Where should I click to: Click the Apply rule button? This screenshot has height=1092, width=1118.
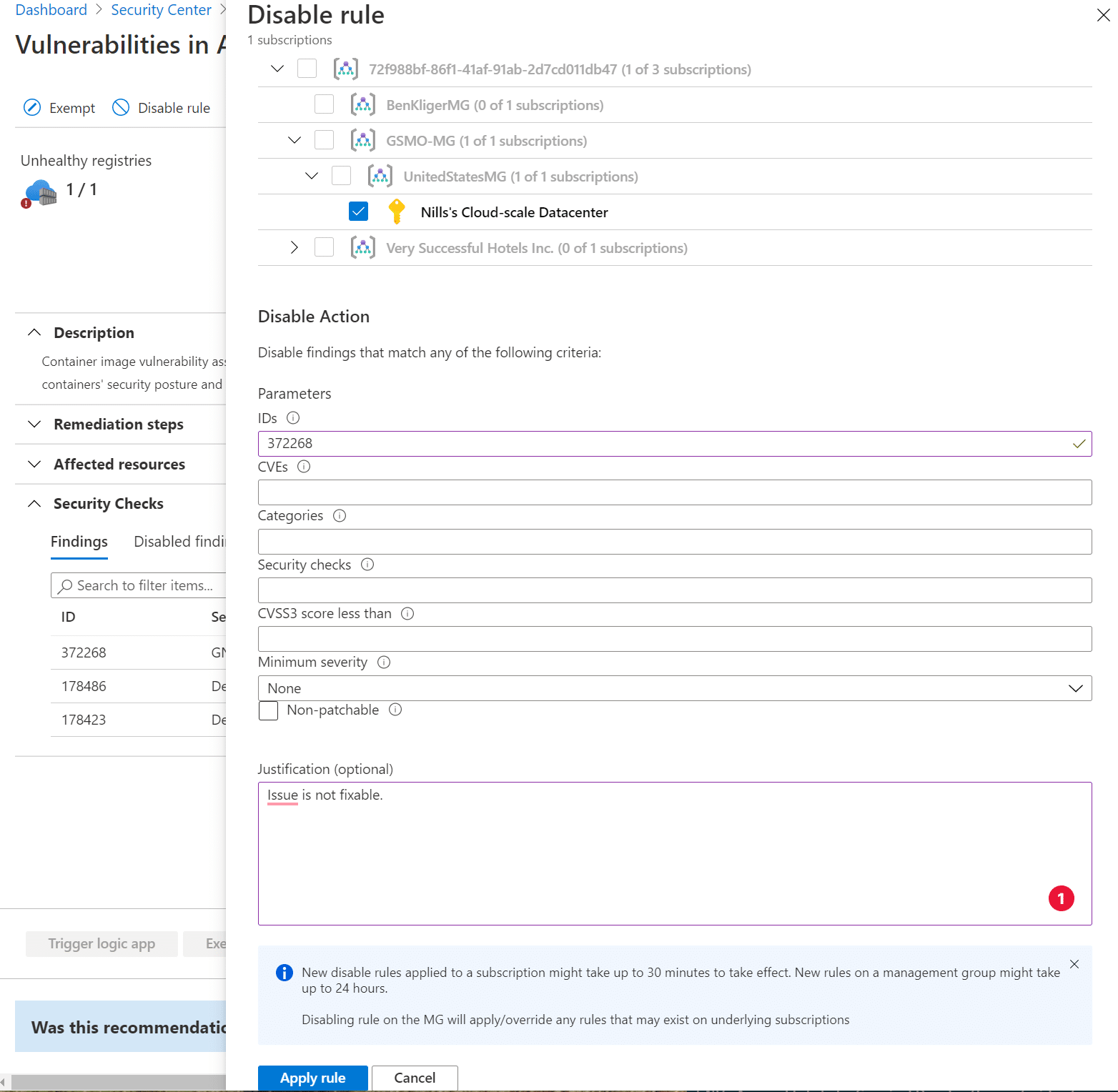coord(312,1078)
